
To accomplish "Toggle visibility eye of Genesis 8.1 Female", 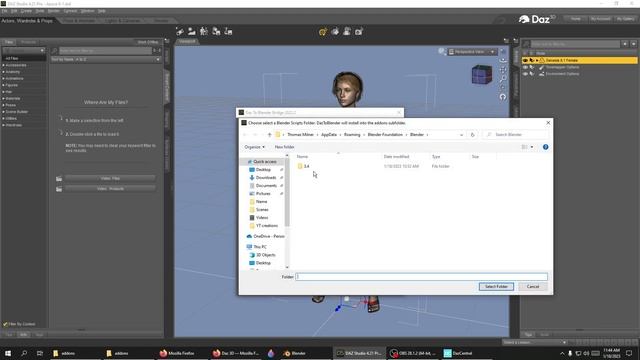I will (525, 60).
